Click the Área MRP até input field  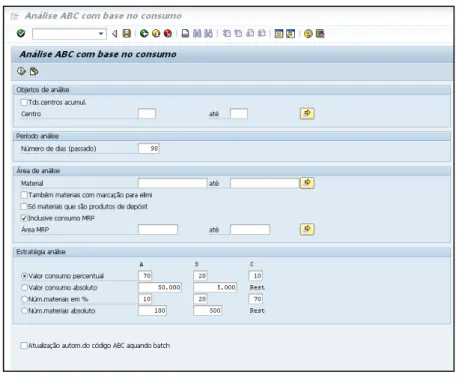pos(250,229)
